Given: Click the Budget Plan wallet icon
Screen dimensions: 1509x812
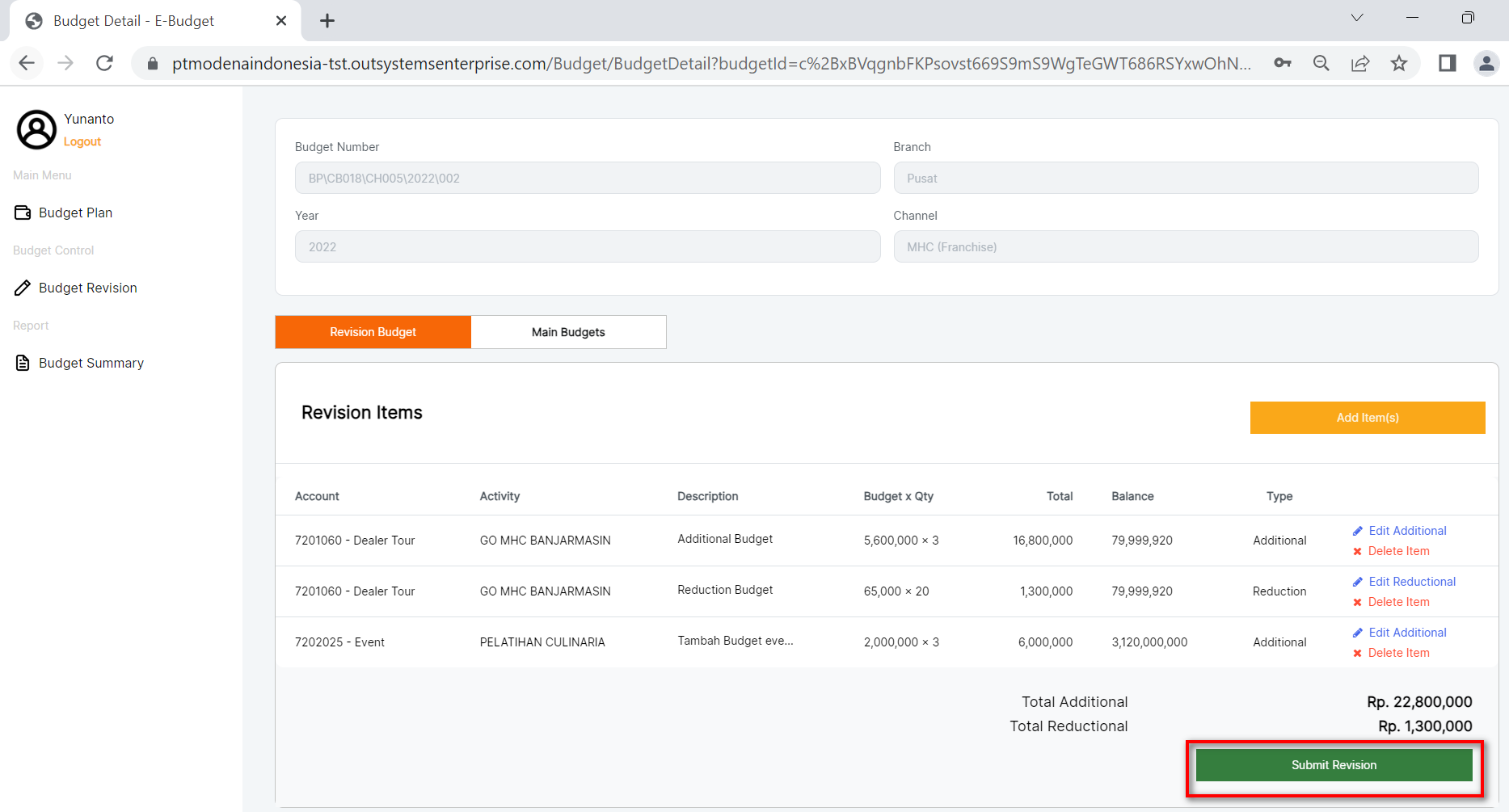Looking at the screenshot, I should tap(23, 212).
